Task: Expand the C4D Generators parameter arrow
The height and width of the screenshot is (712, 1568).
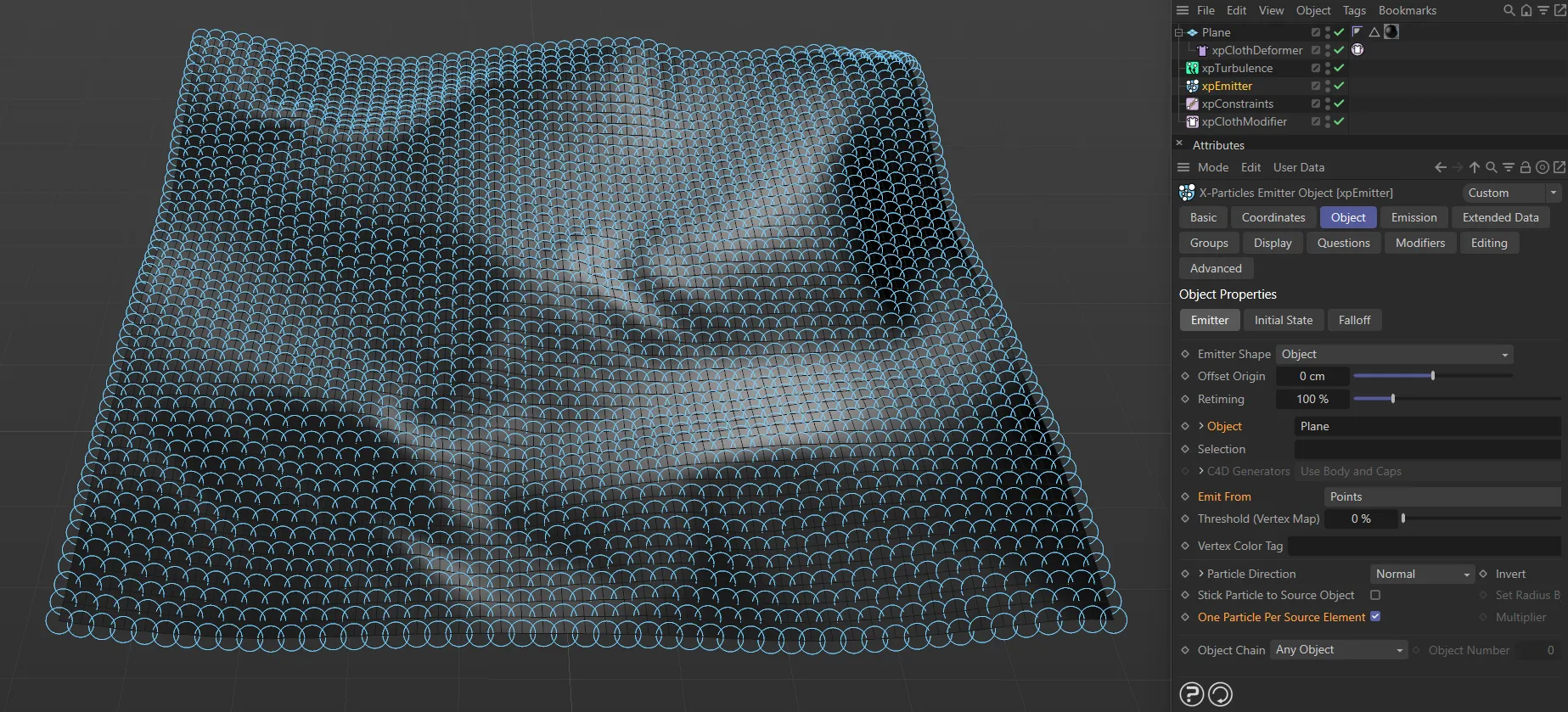Action: (x=1201, y=471)
